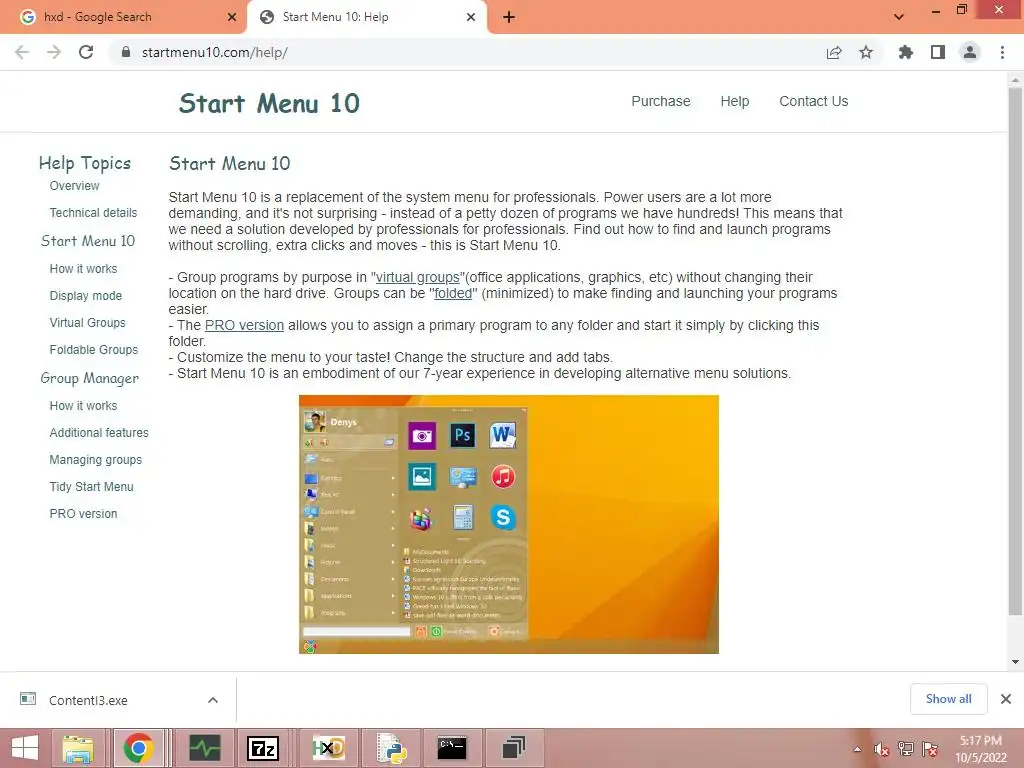
Task: Click the page vertical scrollbar thumb
Action: (1015, 351)
